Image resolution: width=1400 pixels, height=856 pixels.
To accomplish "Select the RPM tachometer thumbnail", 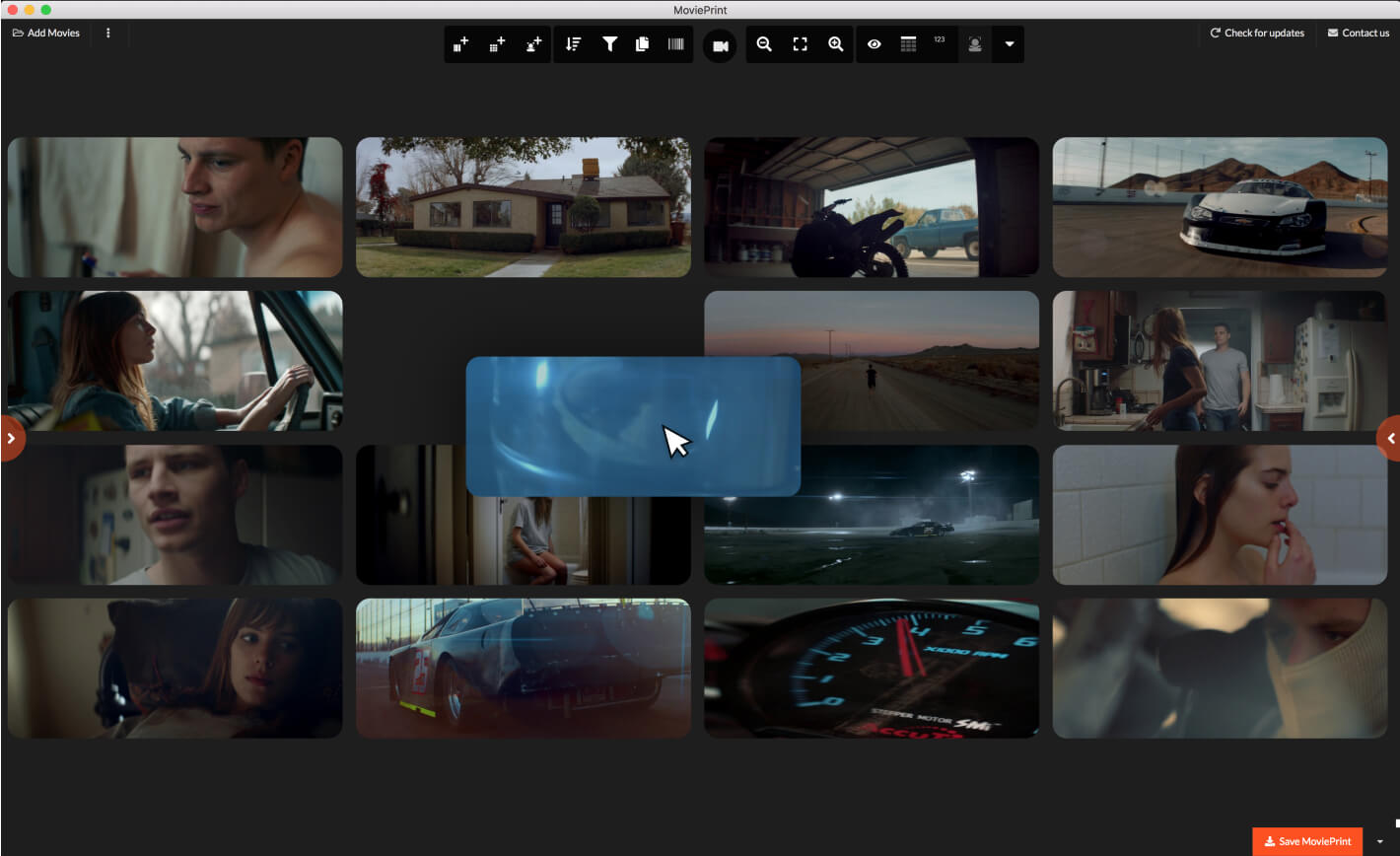I will tap(872, 669).
